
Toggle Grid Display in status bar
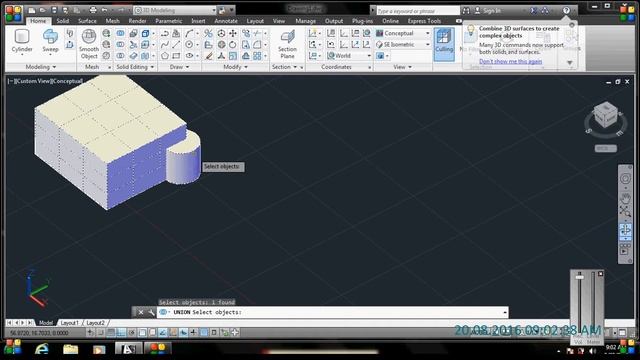(x=111, y=333)
